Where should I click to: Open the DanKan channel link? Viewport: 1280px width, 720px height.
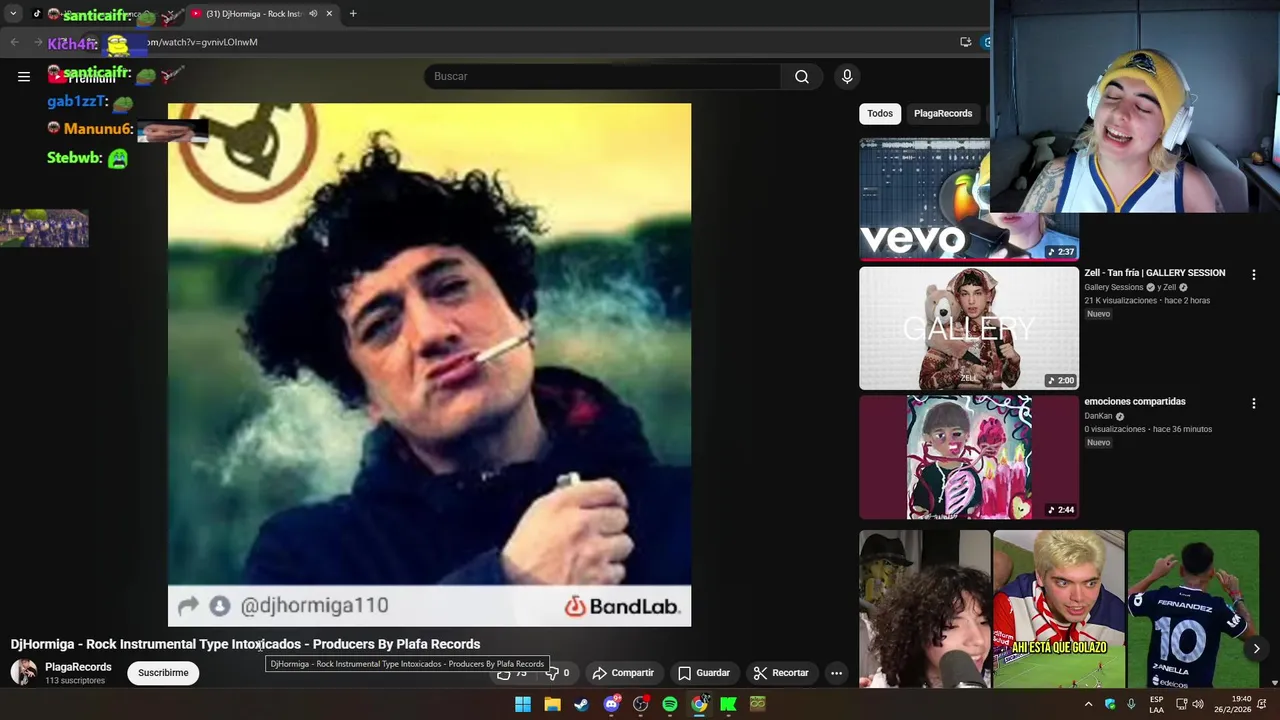1098,416
